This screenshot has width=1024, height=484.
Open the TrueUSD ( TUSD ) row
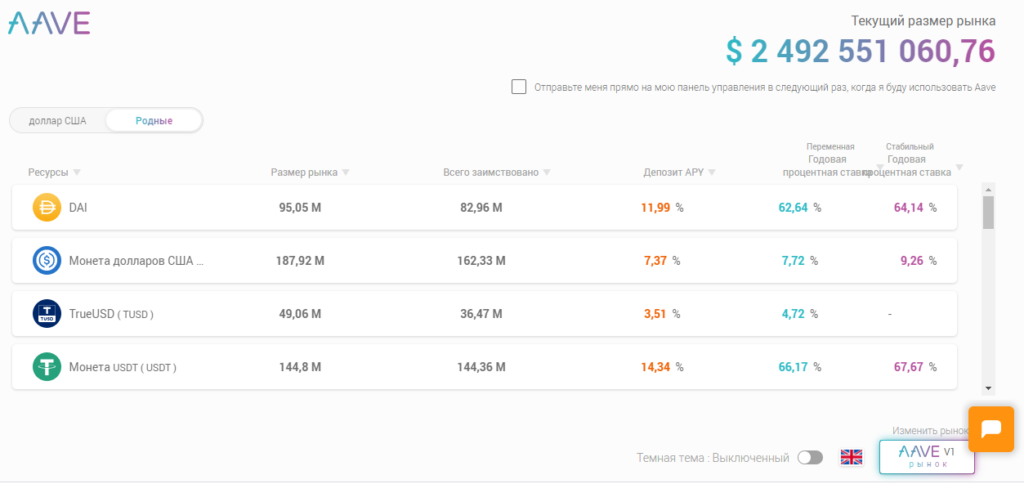point(485,314)
